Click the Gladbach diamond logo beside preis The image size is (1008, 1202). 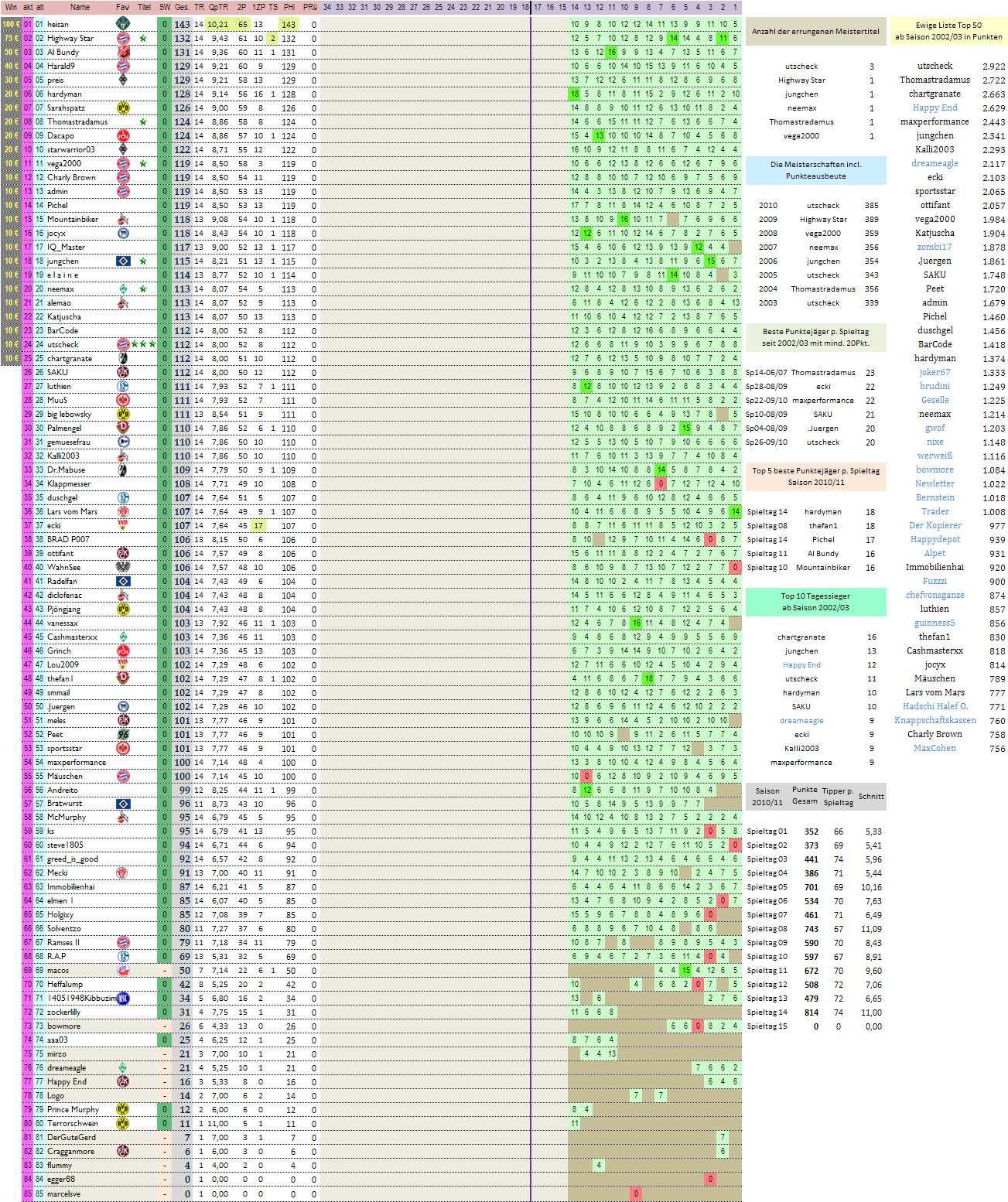(x=122, y=80)
